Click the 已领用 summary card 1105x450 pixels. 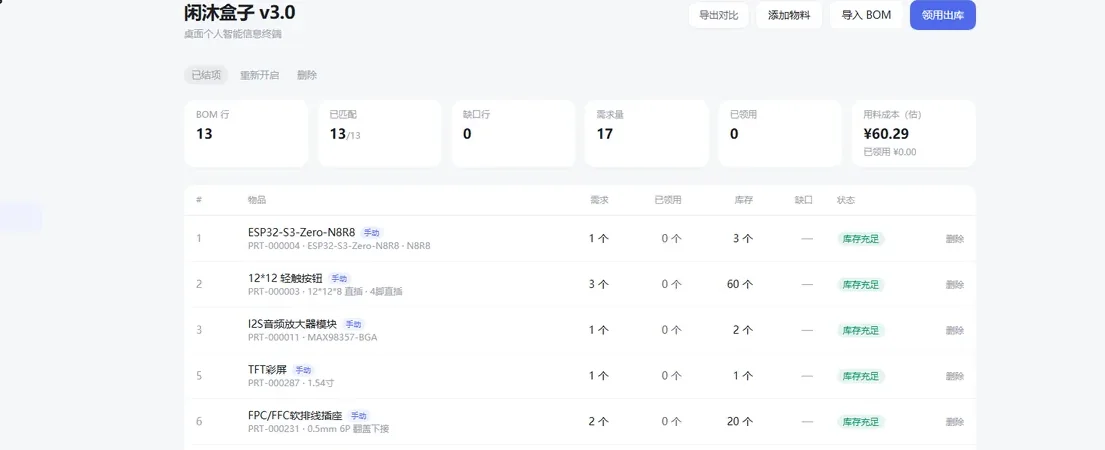click(x=780, y=133)
